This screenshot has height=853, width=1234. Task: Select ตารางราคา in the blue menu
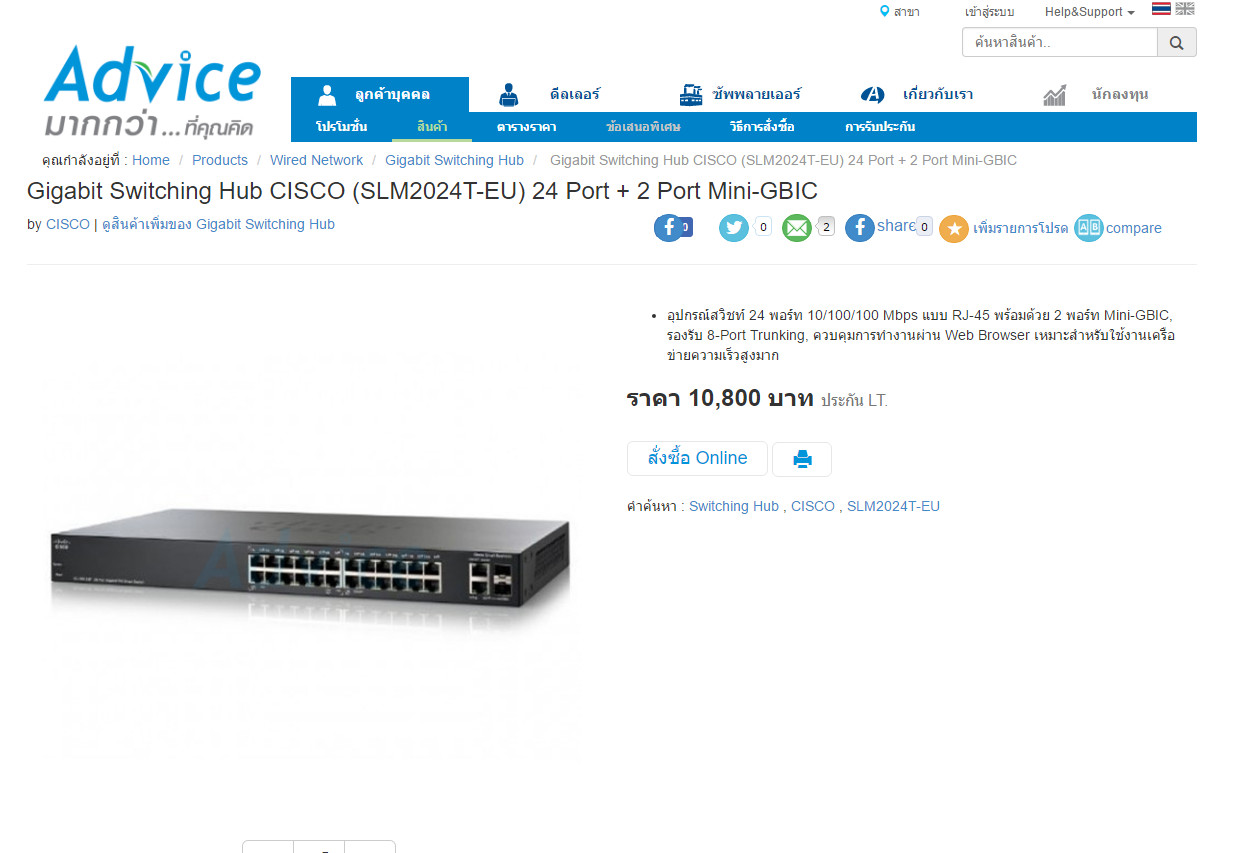[527, 127]
